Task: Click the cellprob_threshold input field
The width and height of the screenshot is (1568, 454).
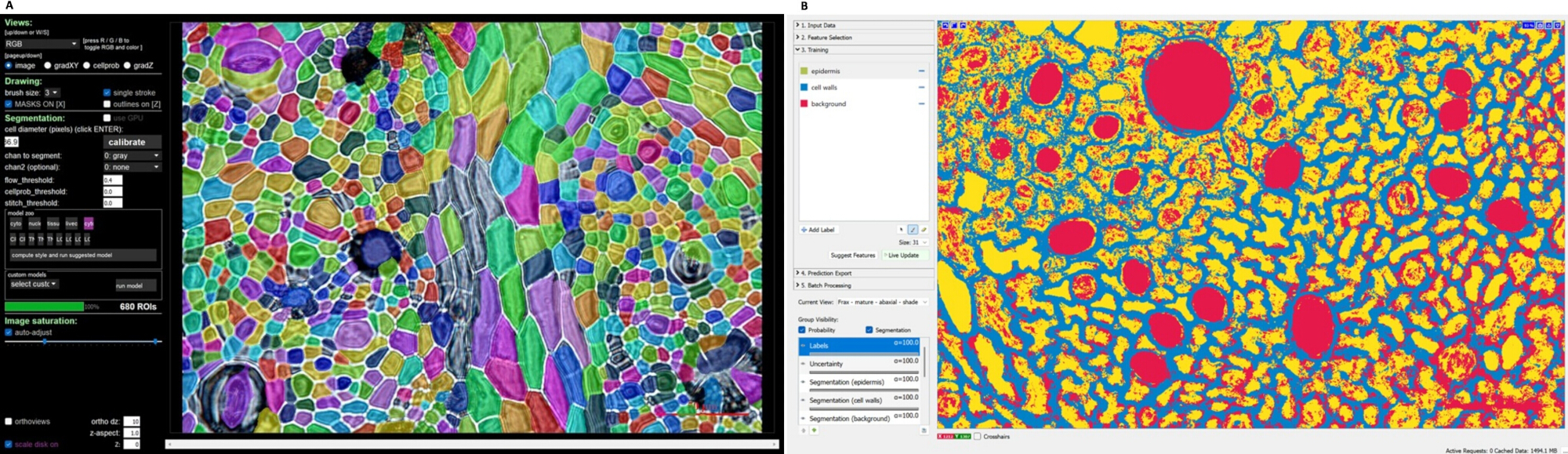Action: (112, 191)
